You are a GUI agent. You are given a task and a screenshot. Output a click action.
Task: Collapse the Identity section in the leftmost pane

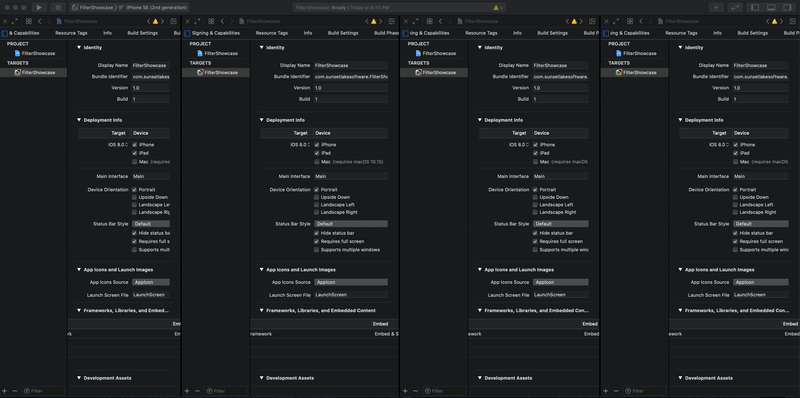tap(79, 47)
